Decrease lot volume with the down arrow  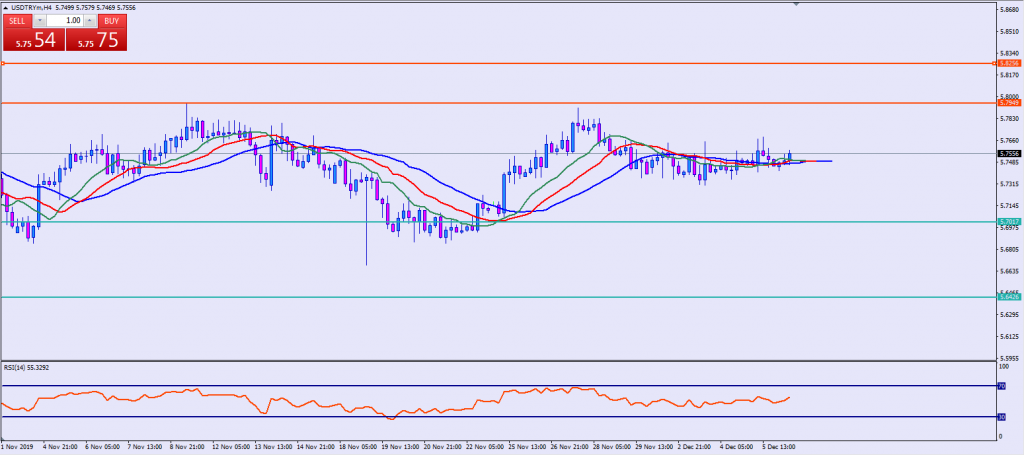tap(39, 20)
